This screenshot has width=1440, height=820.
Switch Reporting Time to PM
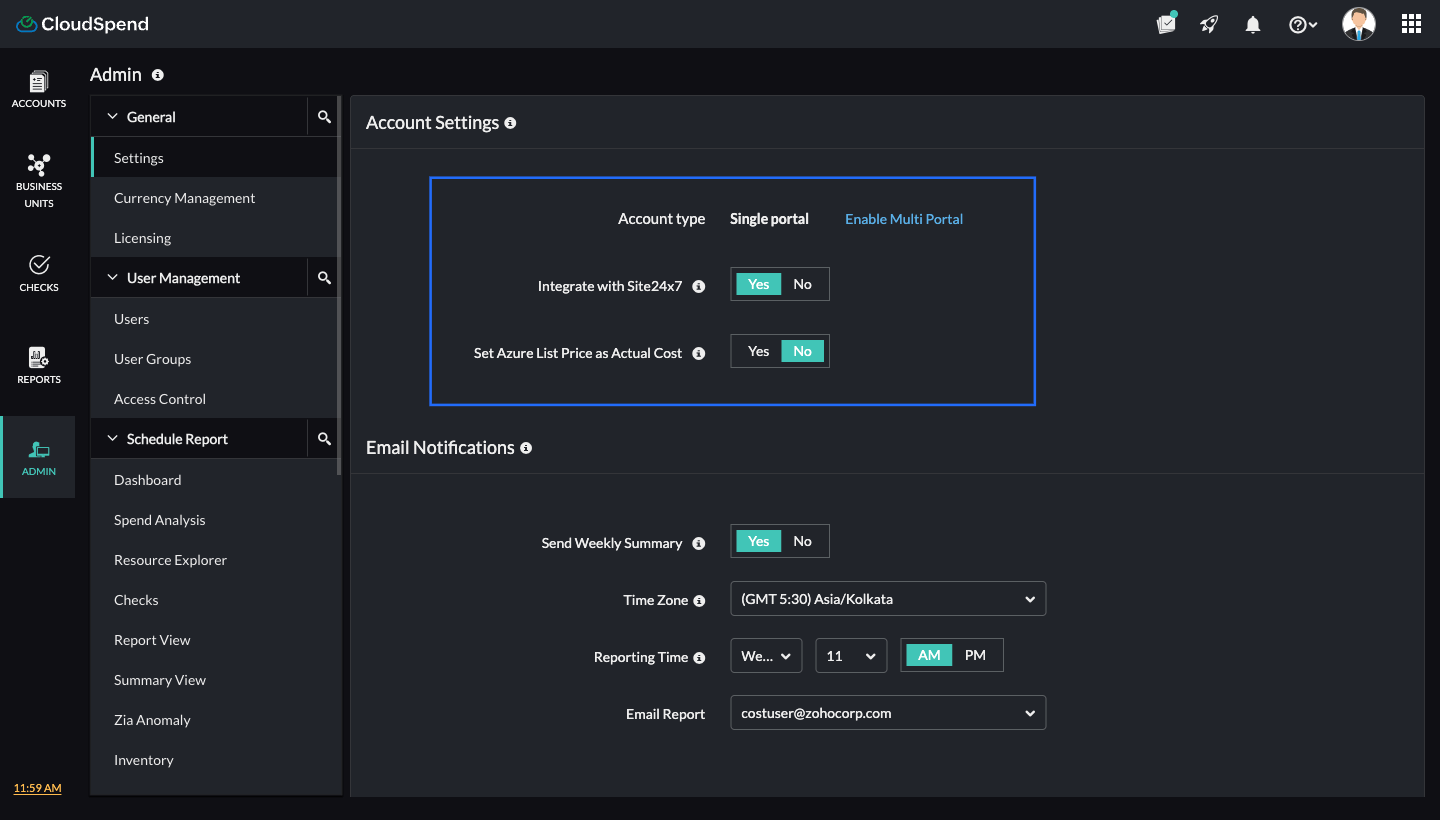coord(975,655)
